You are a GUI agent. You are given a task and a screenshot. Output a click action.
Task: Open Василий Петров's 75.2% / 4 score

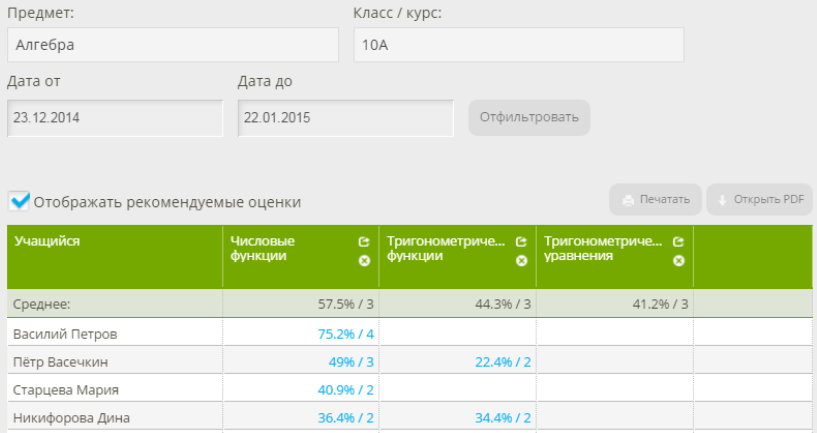click(345, 333)
